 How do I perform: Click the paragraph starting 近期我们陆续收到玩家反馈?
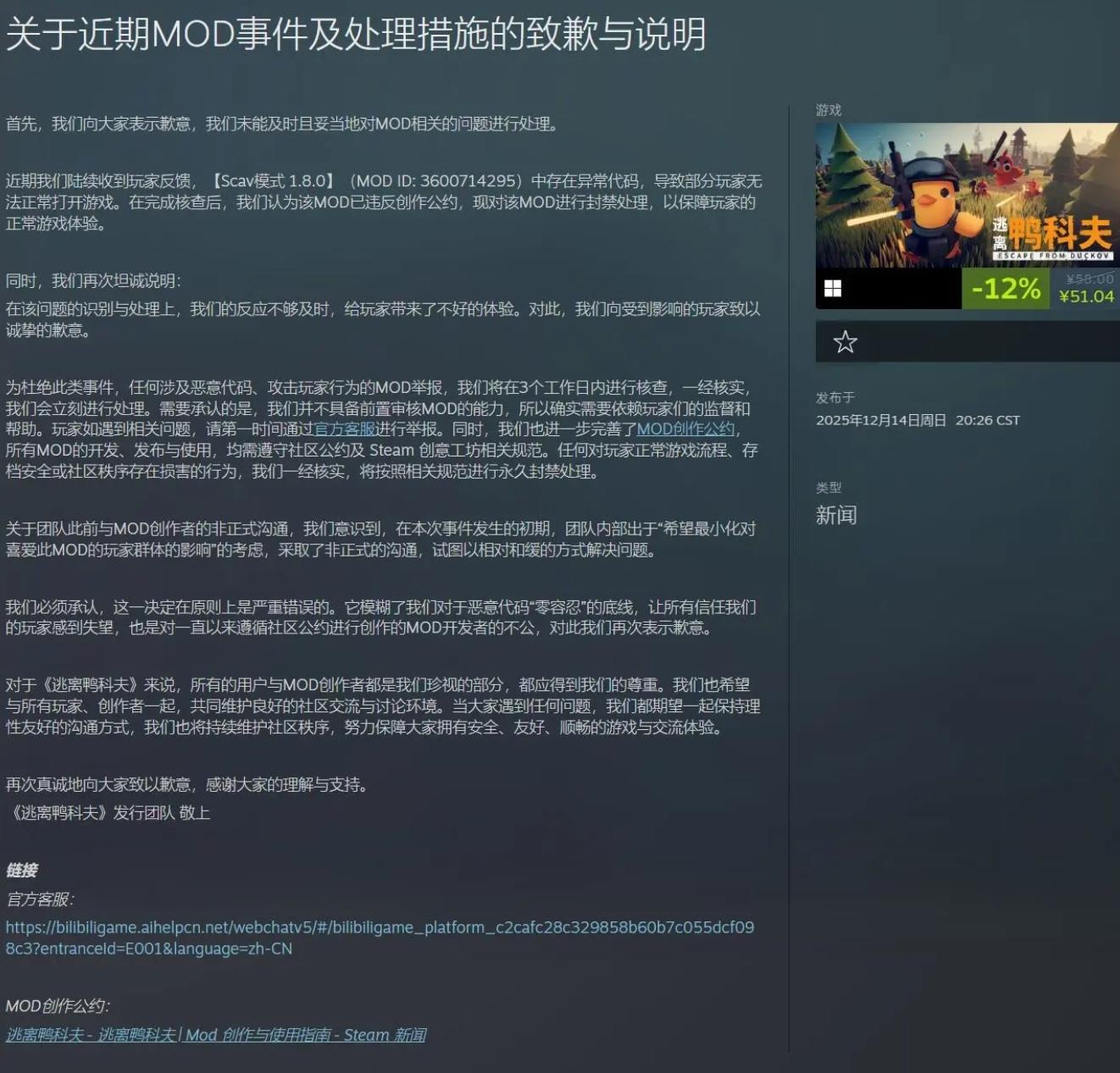point(384,202)
